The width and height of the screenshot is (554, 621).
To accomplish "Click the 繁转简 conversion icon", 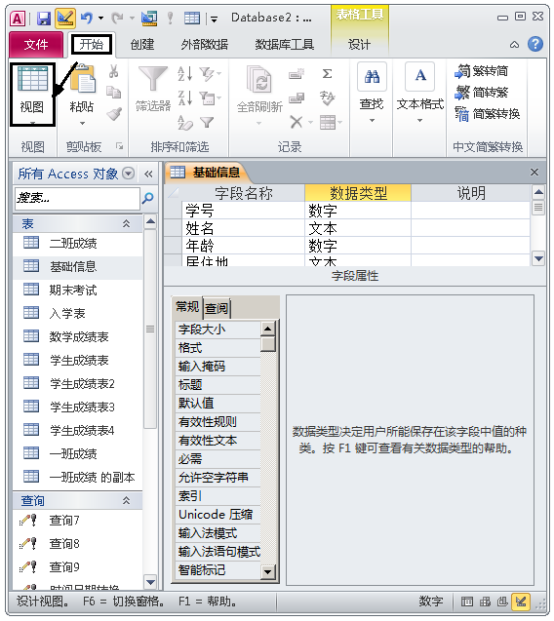I will coord(461,71).
